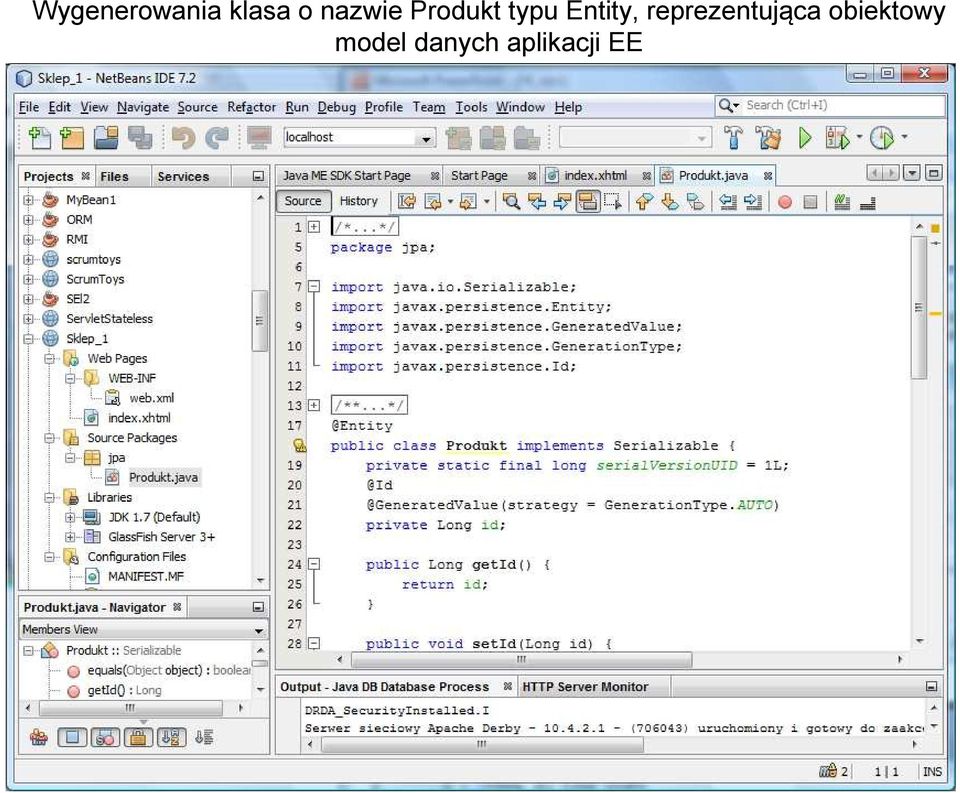
Task: Toggle Rectangular Selection in editor toolbar
Action: pyautogui.click(x=613, y=201)
